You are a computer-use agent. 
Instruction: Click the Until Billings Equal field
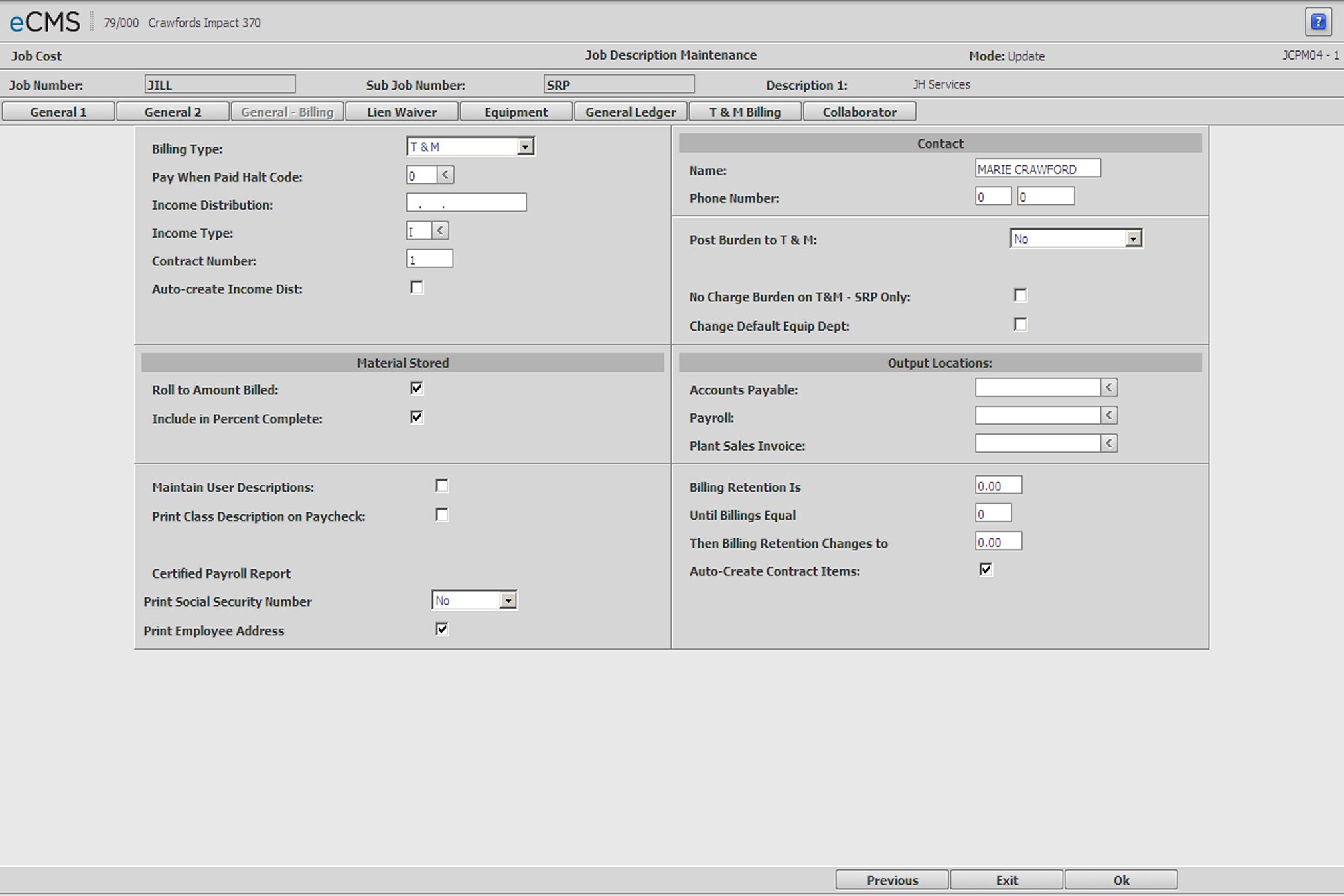994,514
